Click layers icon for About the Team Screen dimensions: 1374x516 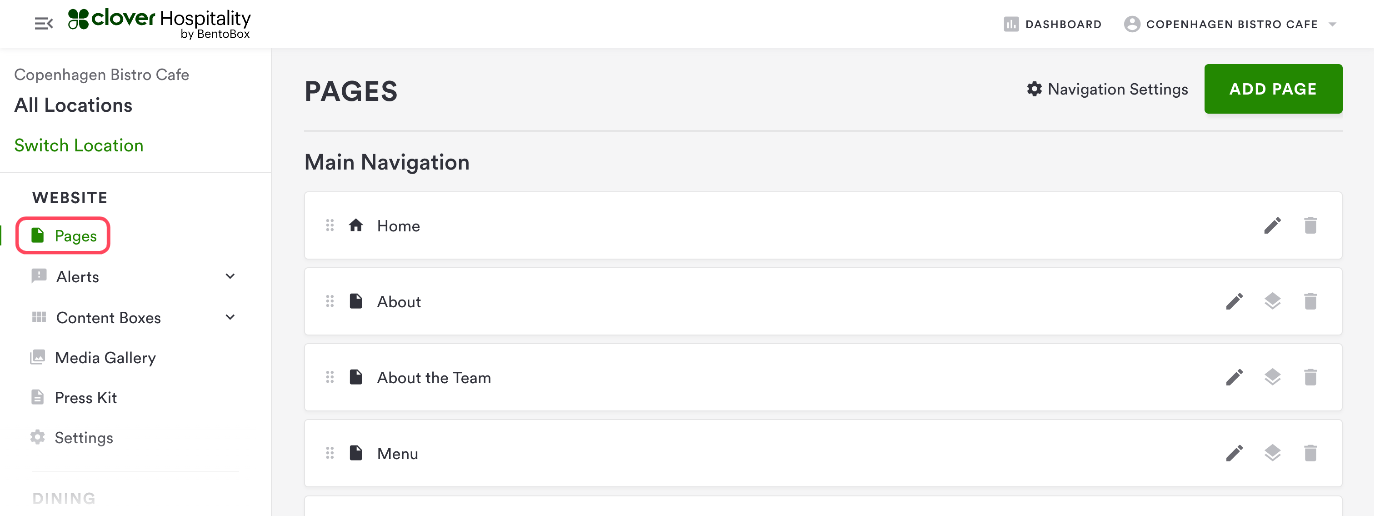1272,378
